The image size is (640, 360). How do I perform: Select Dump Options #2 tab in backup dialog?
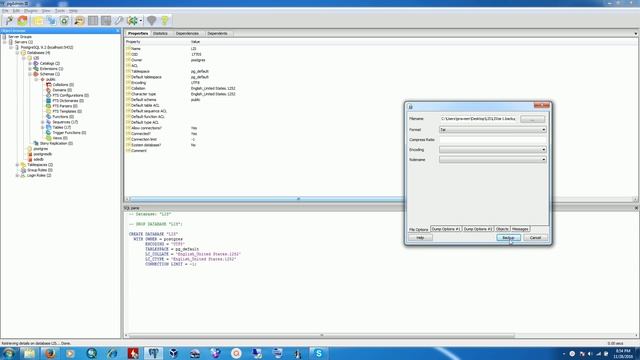pyautogui.click(x=478, y=229)
